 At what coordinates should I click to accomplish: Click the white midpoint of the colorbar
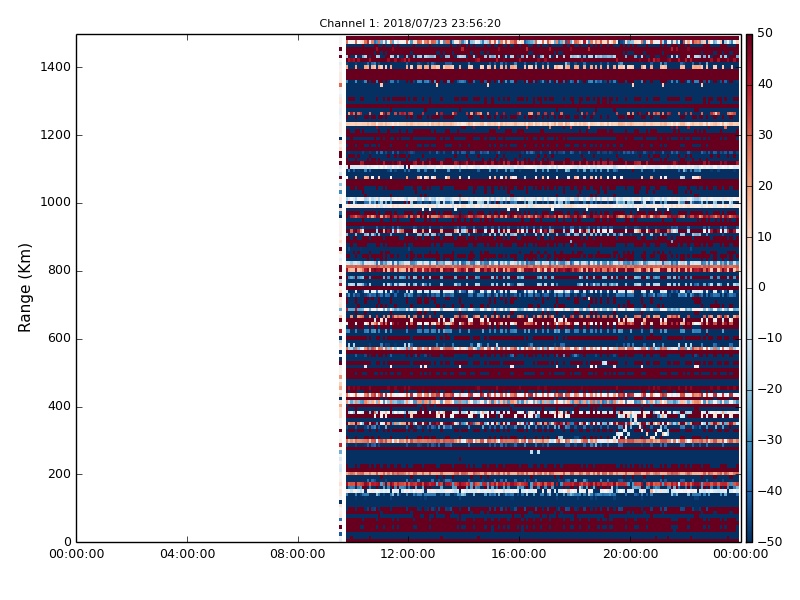(749, 288)
